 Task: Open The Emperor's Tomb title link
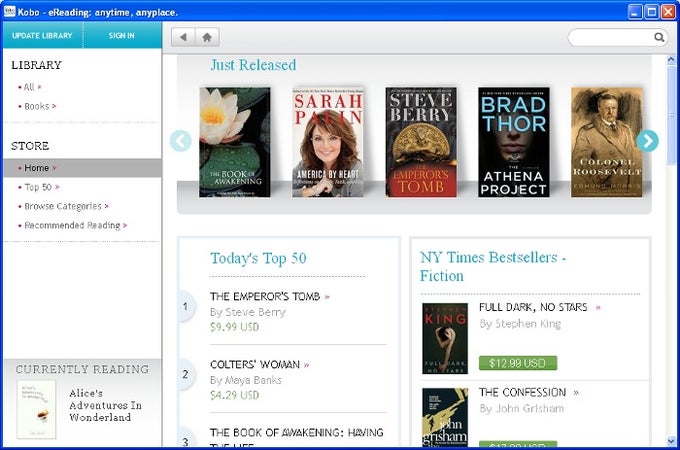(265, 297)
